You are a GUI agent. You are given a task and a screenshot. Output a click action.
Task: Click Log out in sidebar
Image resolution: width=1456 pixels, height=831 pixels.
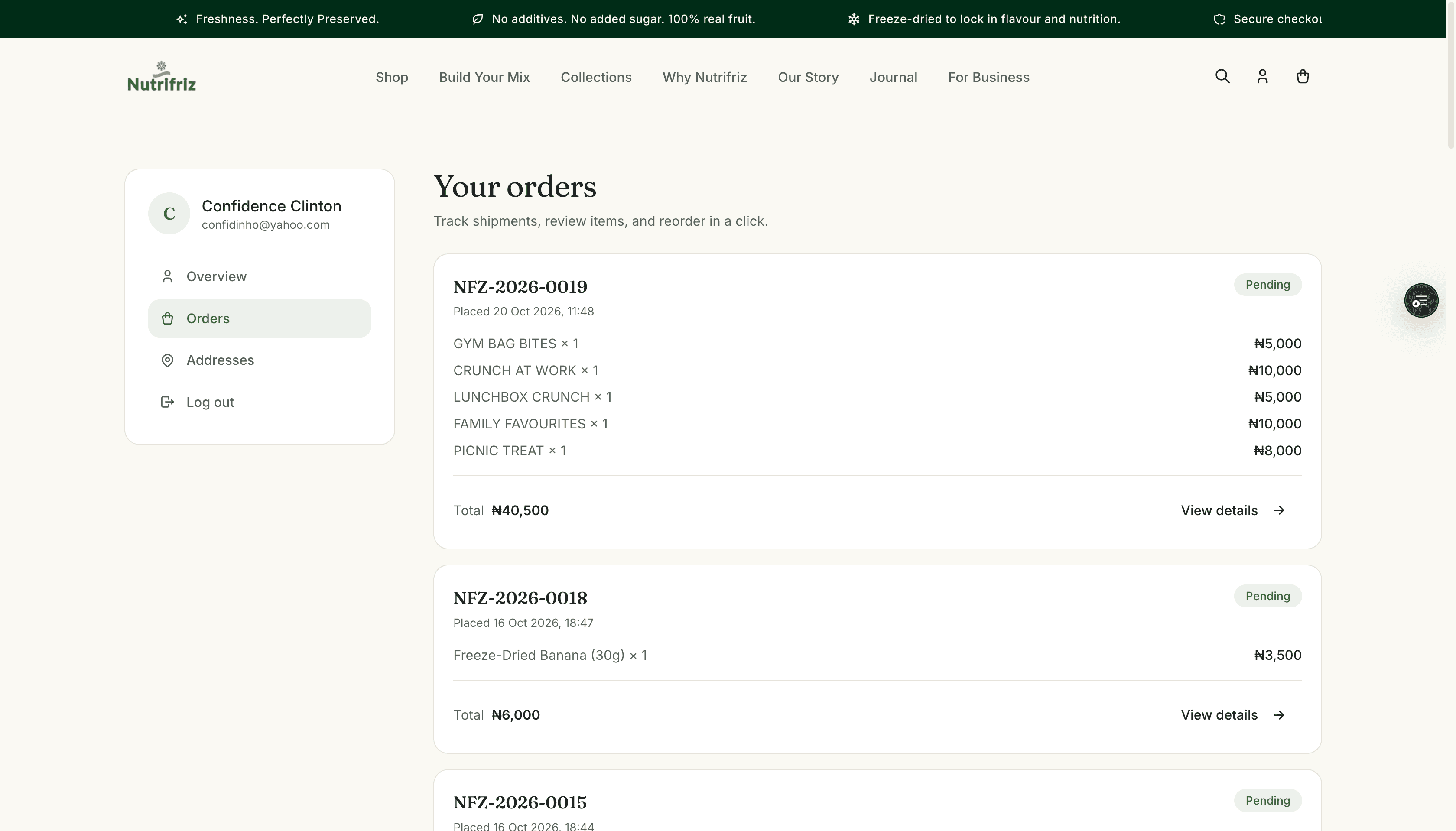point(260,402)
